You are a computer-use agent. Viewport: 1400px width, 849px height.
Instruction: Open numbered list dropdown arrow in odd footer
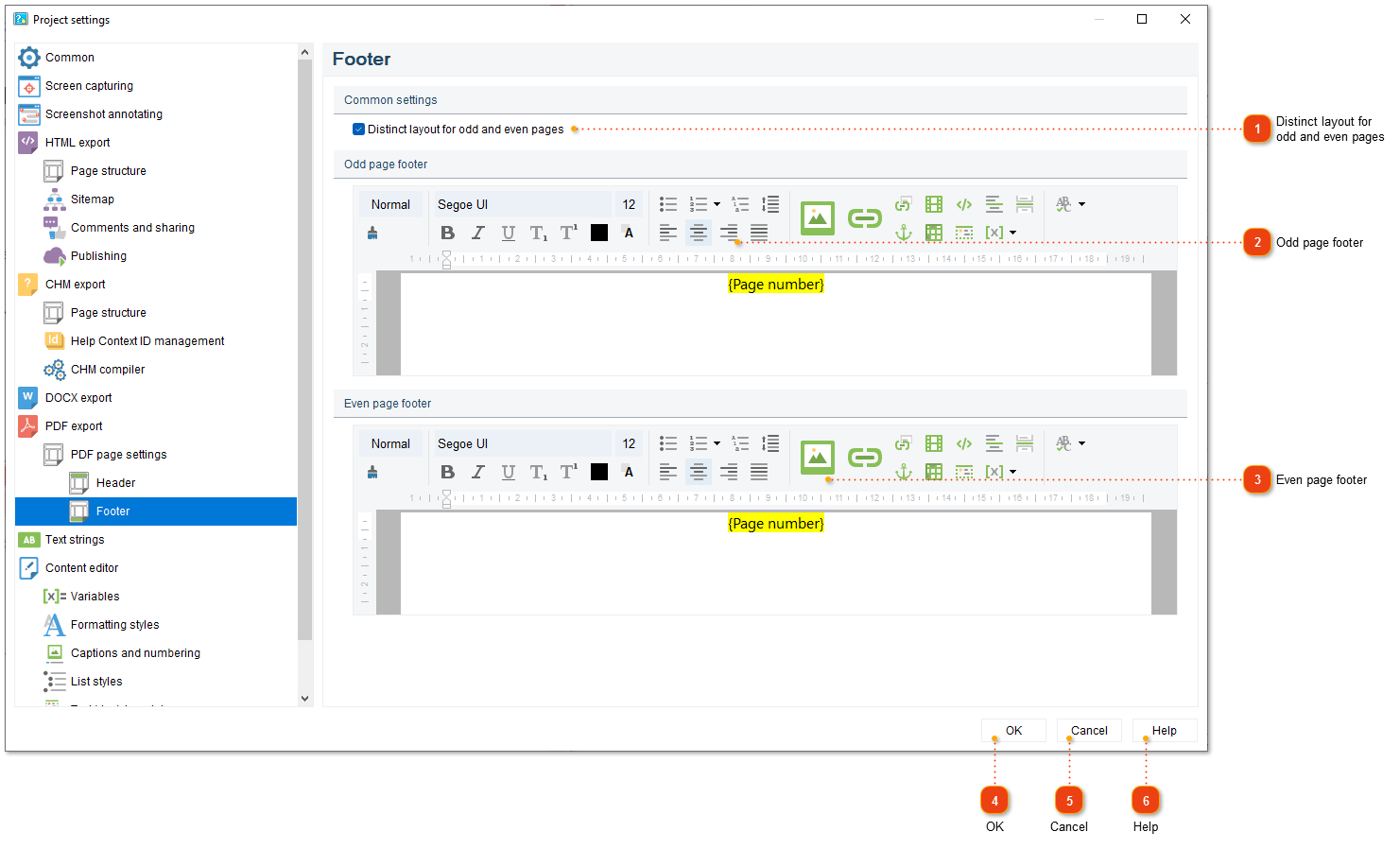pos(717,204)
